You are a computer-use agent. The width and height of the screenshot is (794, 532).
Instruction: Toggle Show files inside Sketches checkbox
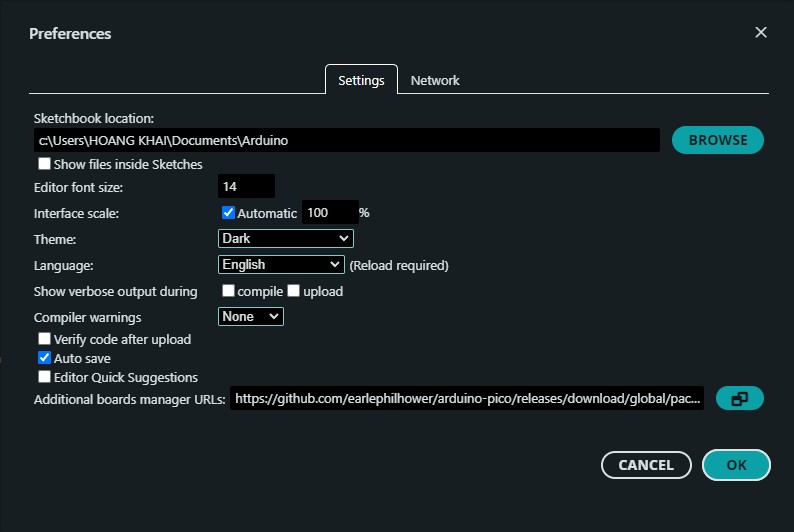(45, 163)
